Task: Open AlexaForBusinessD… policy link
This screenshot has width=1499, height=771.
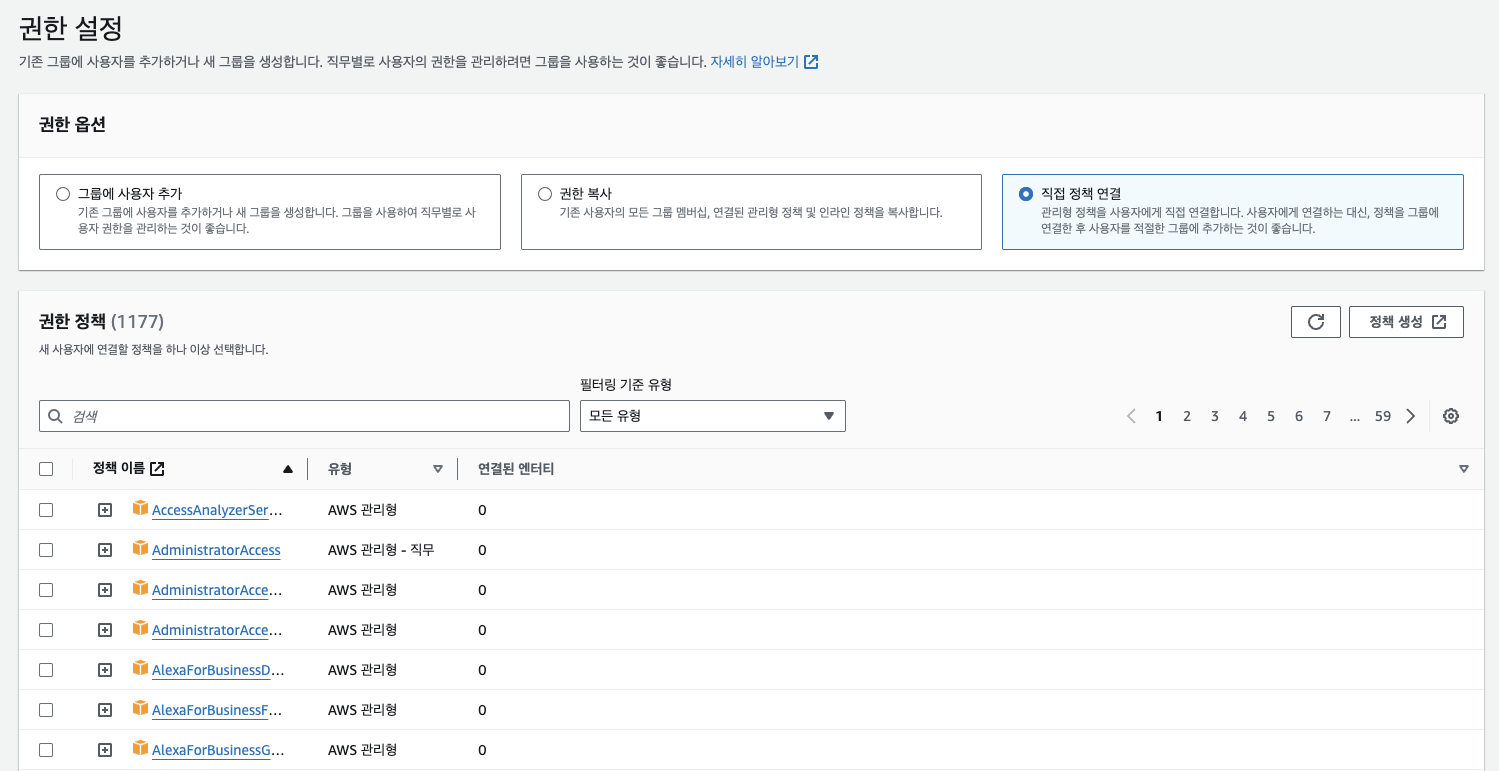Action: [x=218, y=671]
